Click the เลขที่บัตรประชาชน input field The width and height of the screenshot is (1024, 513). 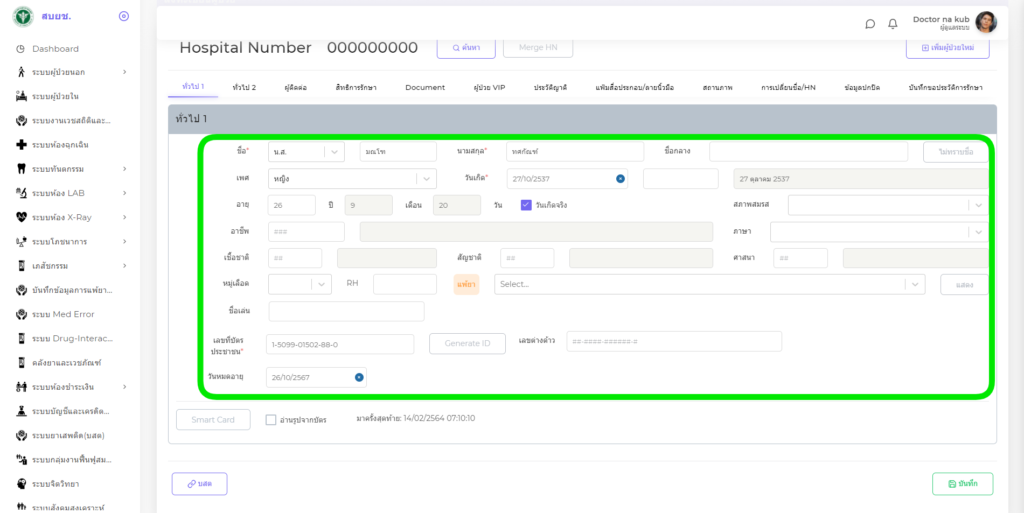click(x=340, y=344)
